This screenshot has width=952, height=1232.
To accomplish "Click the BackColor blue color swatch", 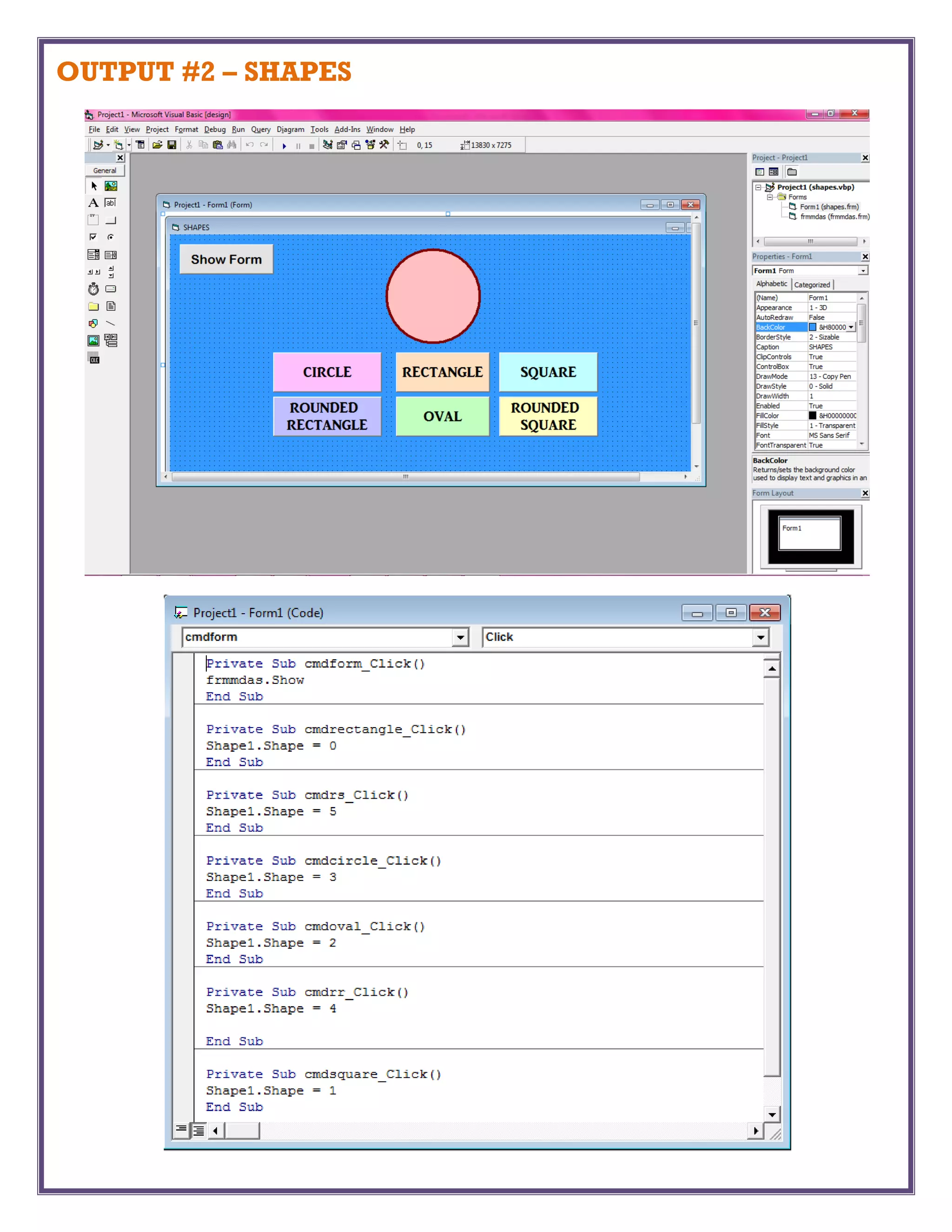I will click(x=813, y=327).
